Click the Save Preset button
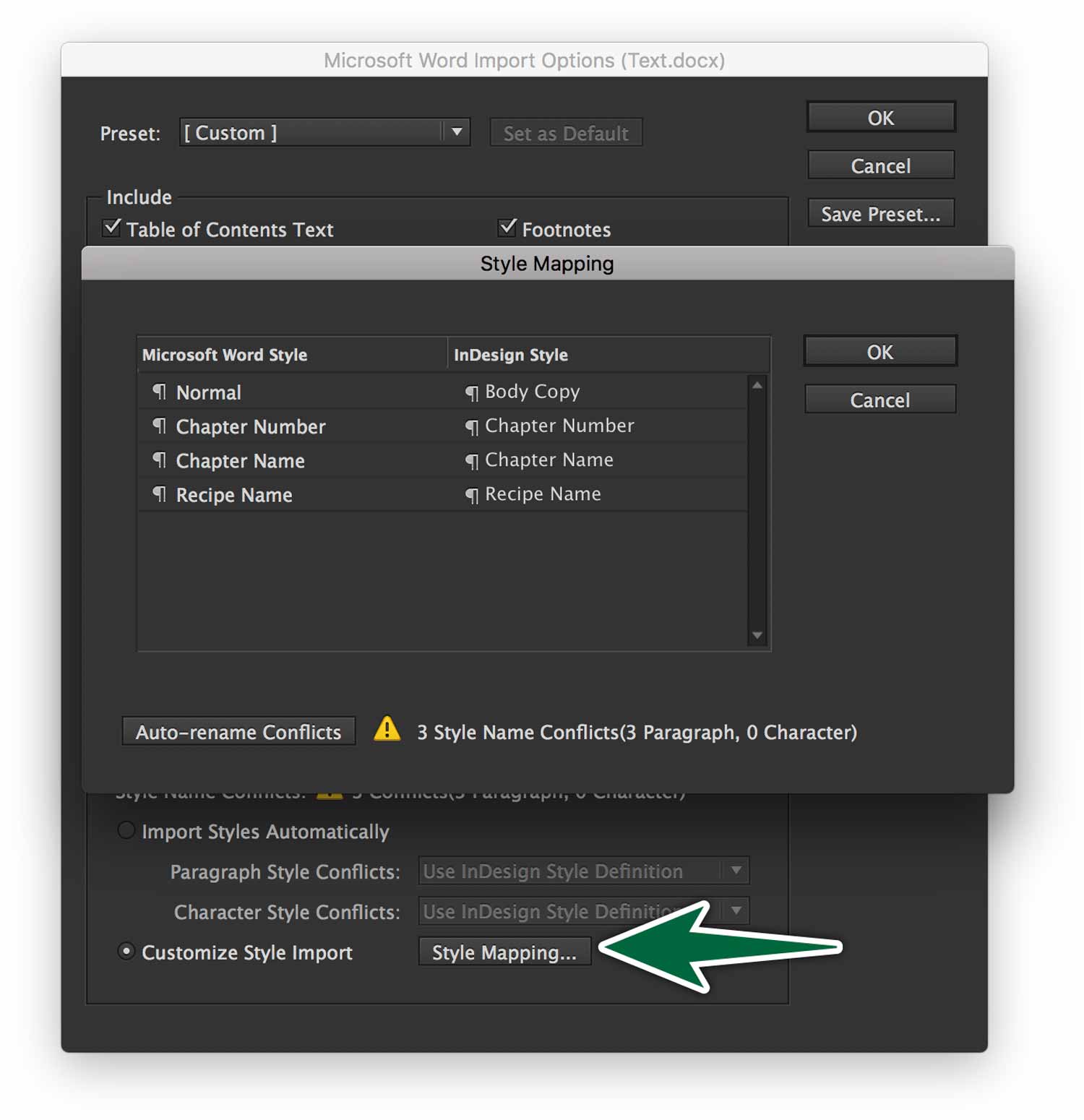 881,214
